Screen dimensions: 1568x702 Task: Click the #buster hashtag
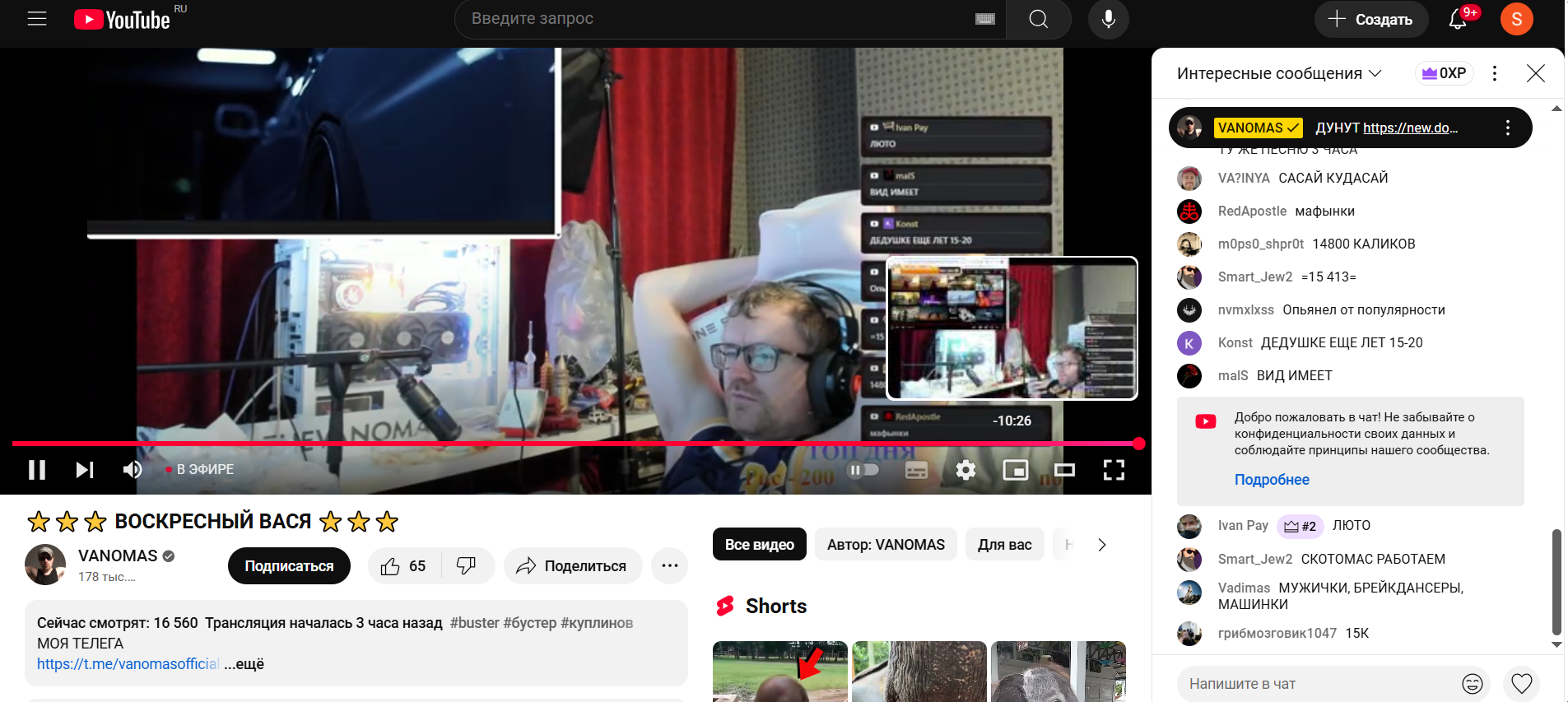[475, 623]
